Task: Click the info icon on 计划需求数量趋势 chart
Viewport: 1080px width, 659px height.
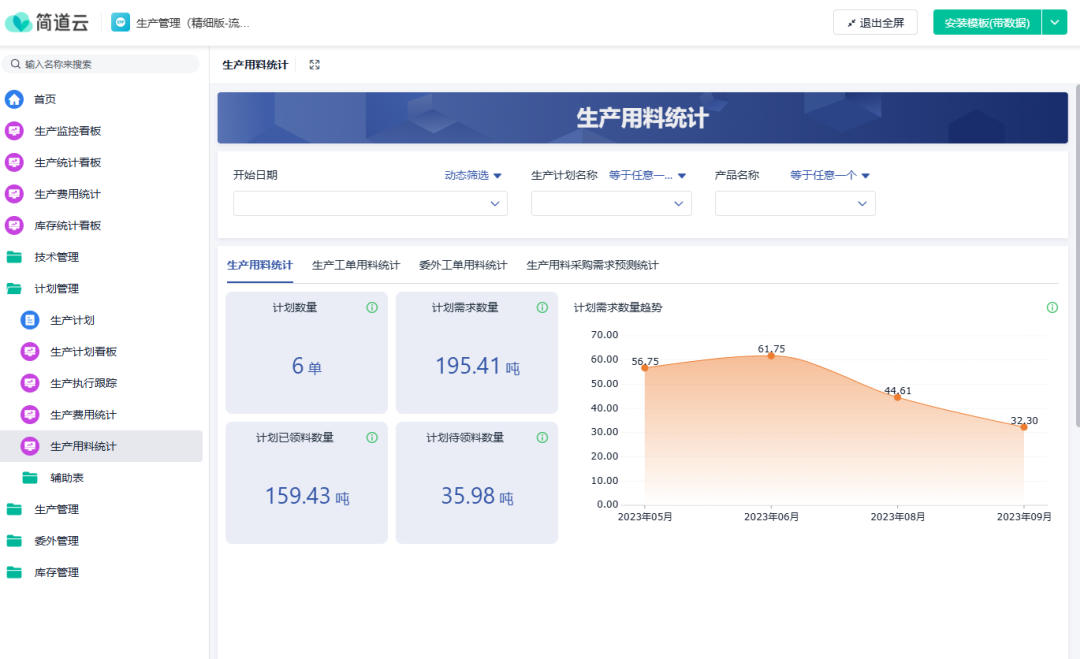Action: (x=1052, y=308)
